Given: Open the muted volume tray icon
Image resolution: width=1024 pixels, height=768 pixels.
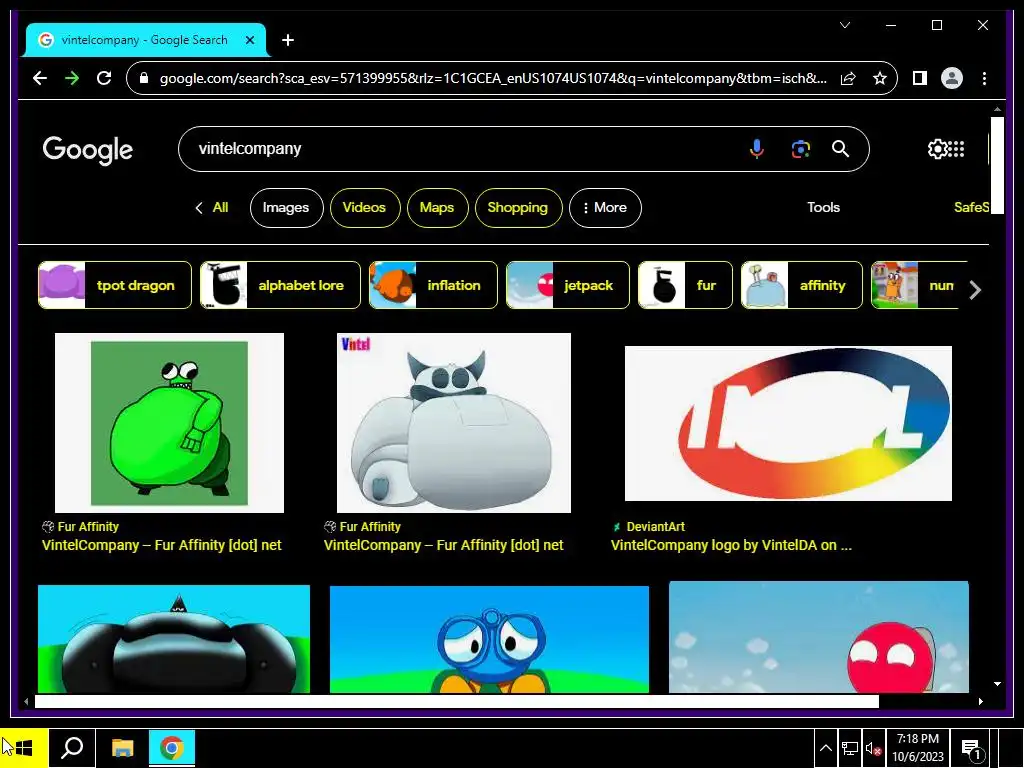Looking at the screenshot, I should click(873, 748).
